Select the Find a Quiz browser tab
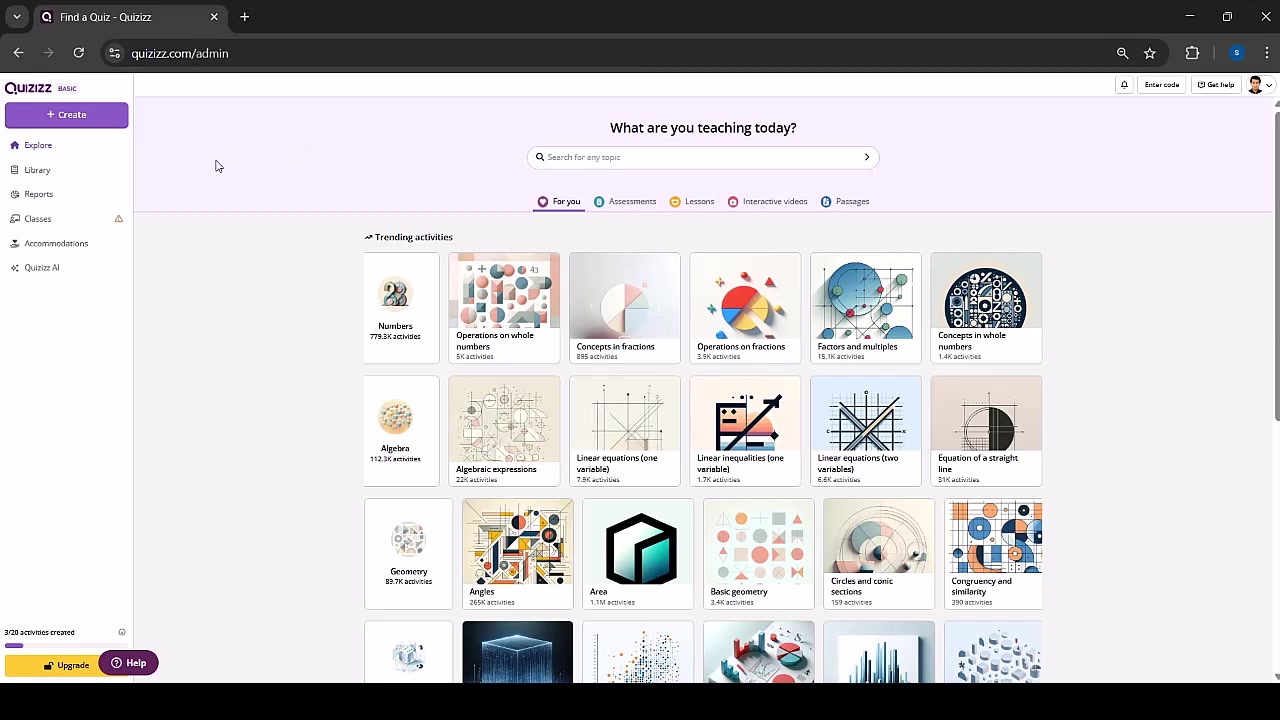The image size is (1280, 720). (x=129, y=17)
